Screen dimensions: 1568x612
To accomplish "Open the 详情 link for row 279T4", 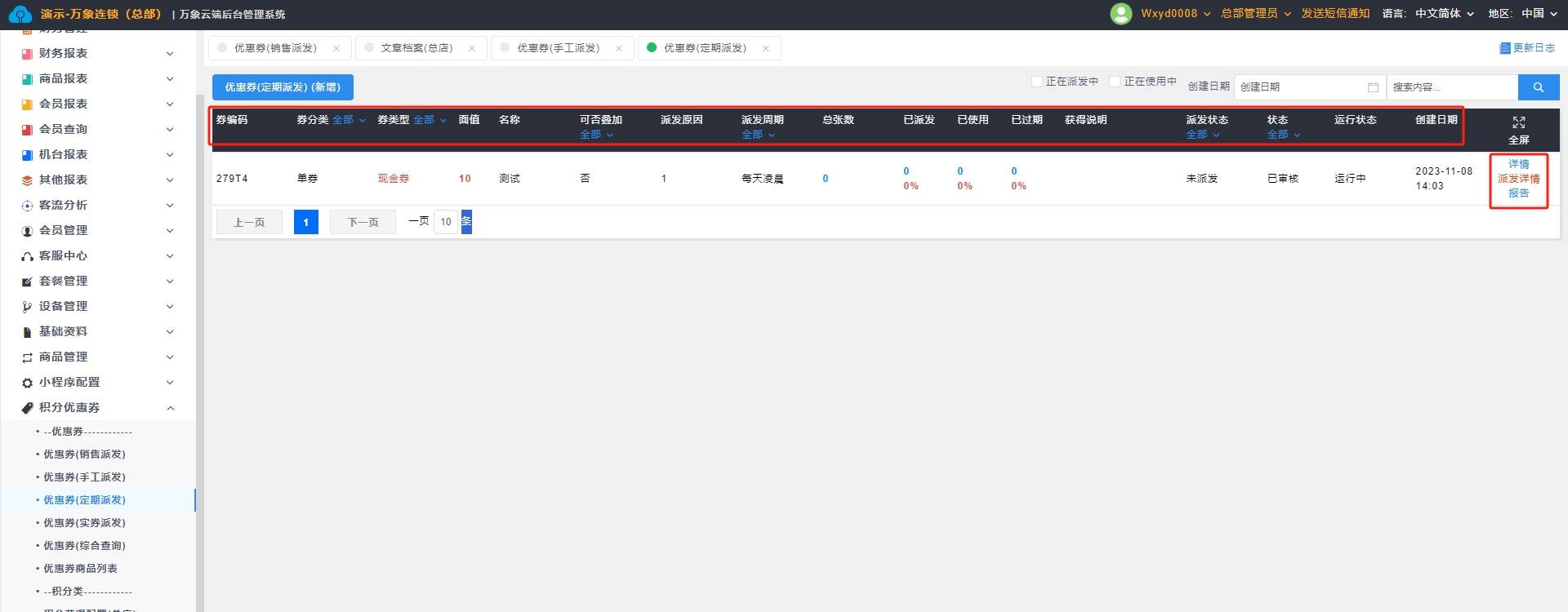I will pyautogui.click(x=1518, y=164).
